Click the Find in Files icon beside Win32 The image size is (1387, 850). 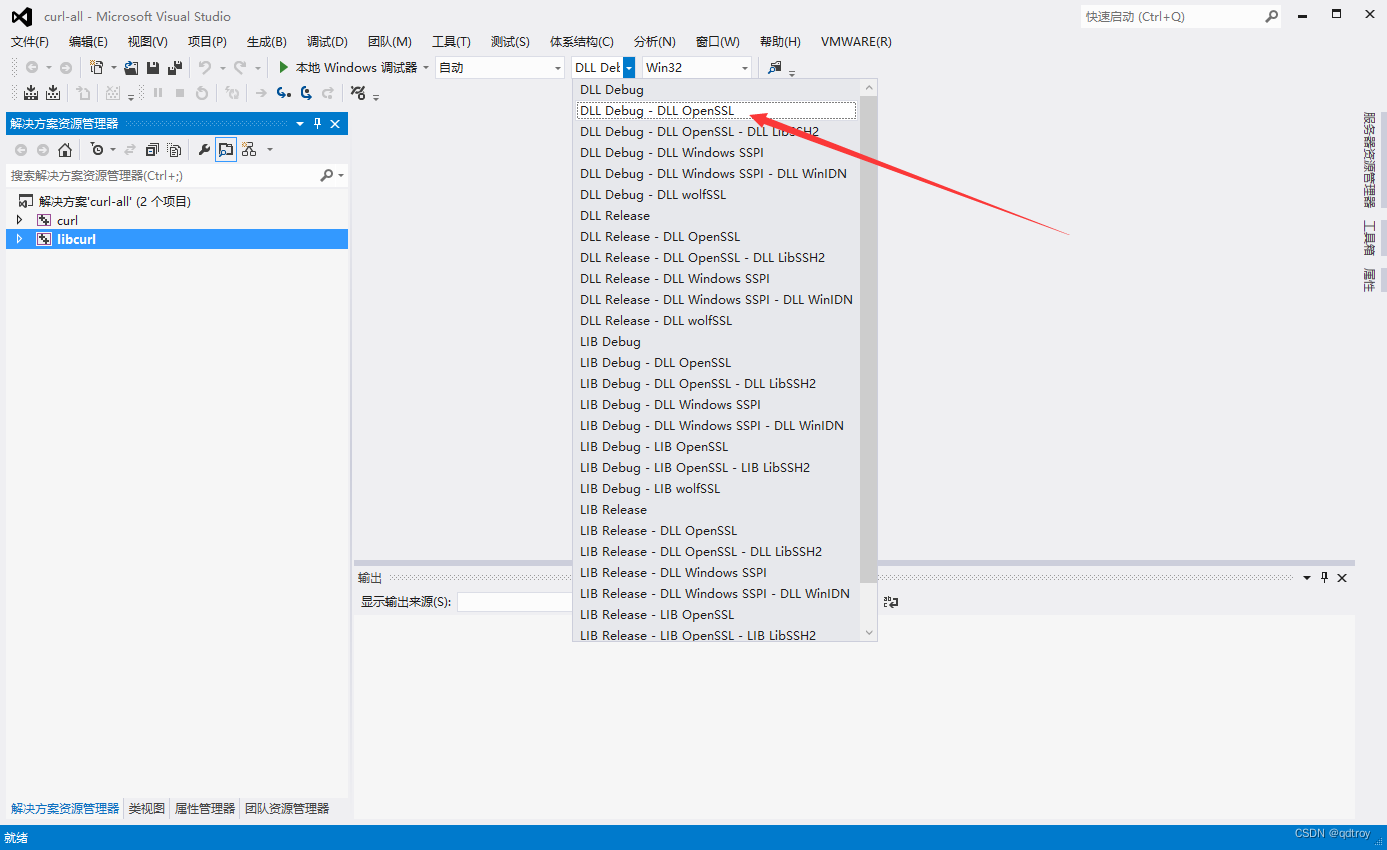pos(775,67)
